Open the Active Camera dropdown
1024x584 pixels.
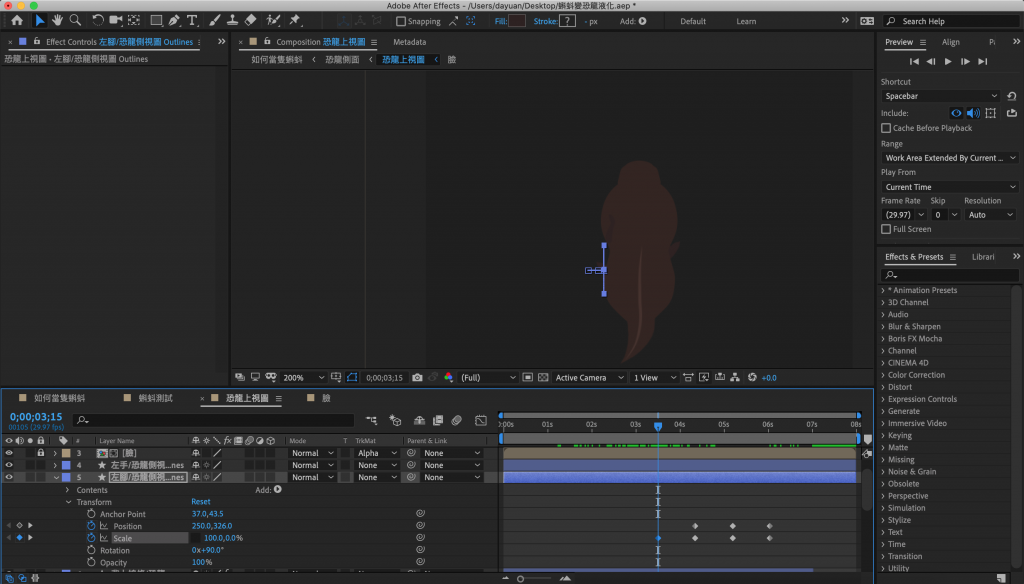coord(588,378)
